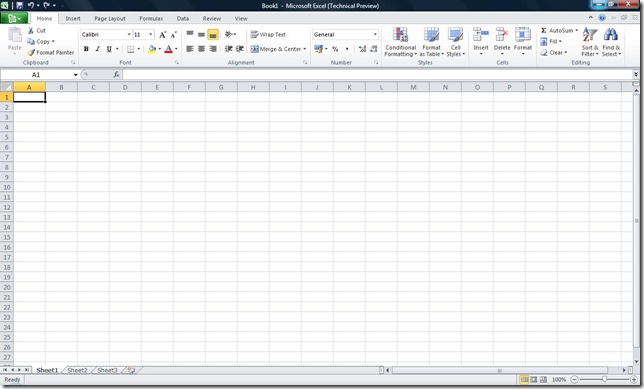Apply the Fill Color bucket
644x389 pixels.
(152, 49)
